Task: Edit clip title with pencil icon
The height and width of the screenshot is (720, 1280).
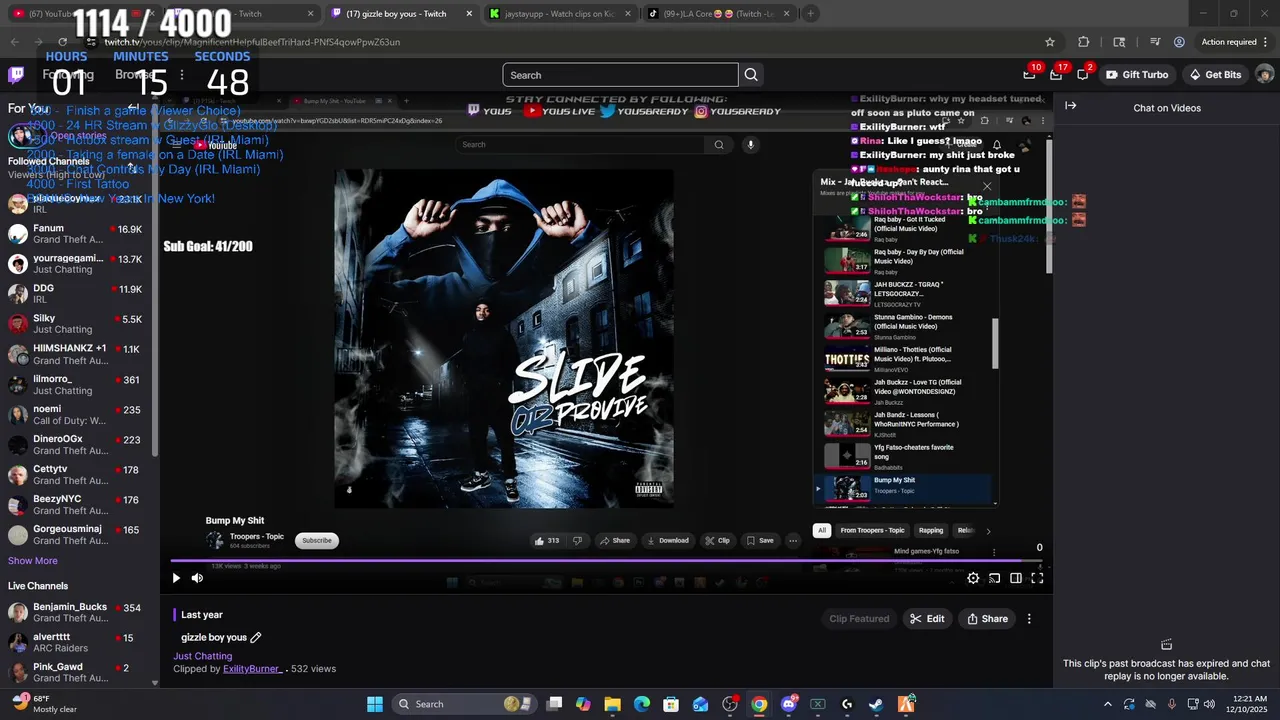Action: [255, 637]
